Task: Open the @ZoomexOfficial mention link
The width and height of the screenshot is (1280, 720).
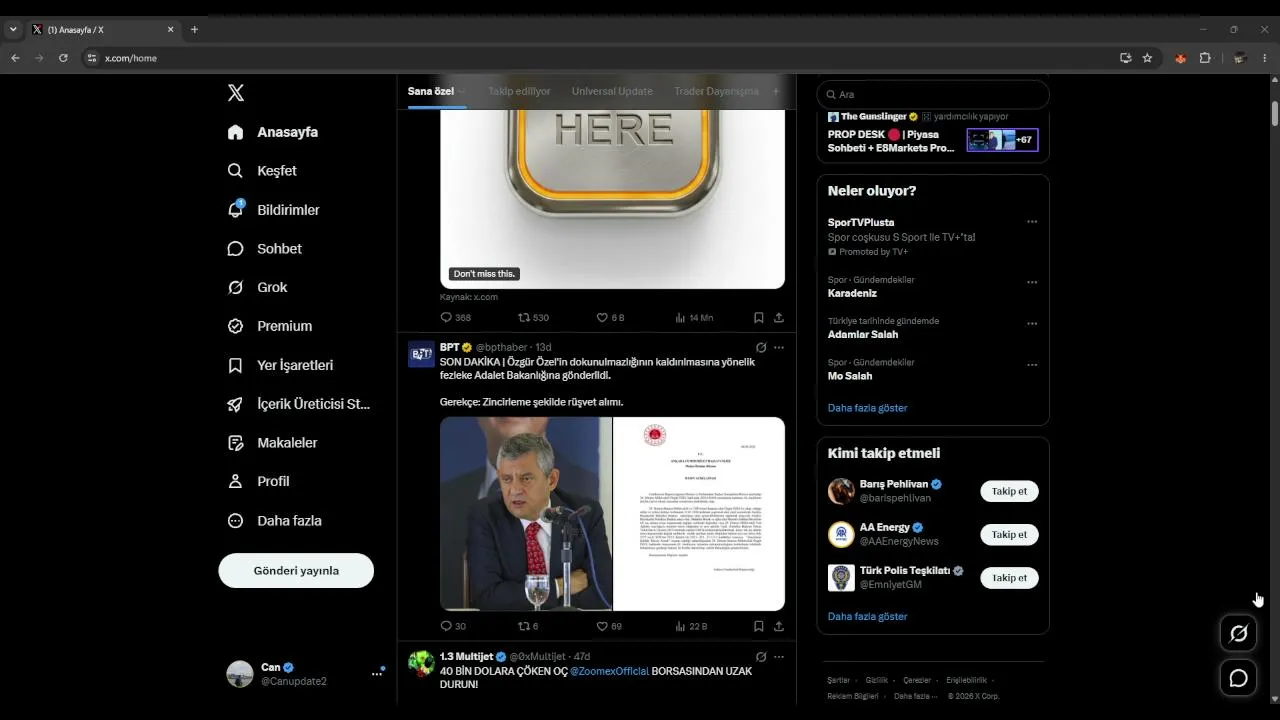Action: 610,671
